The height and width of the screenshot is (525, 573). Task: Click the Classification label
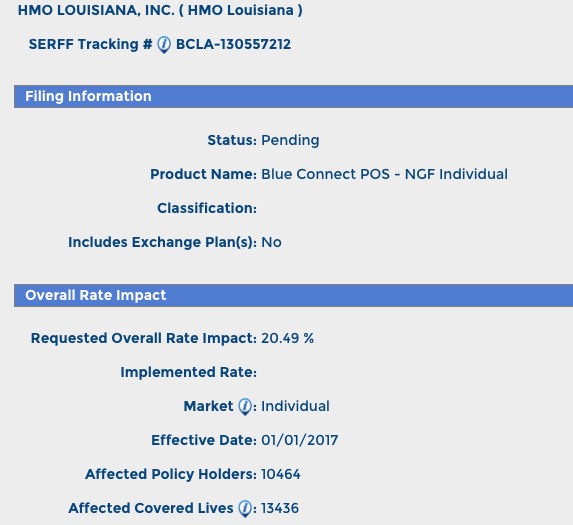pos(207,208)
